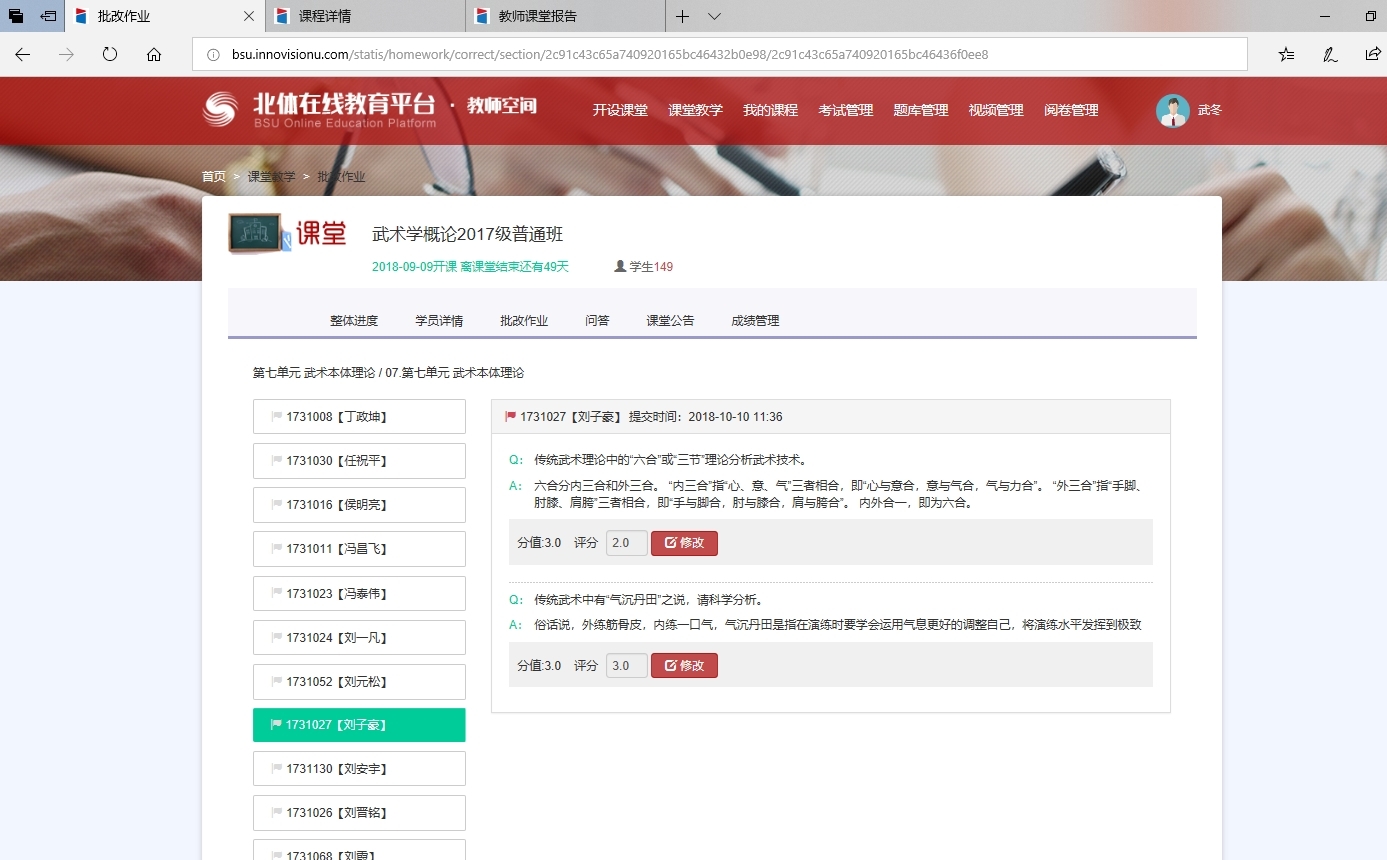Switch to the 成绩管理 tab
The width and height of the screenshot is (1387, 860).
click(755, 321)
